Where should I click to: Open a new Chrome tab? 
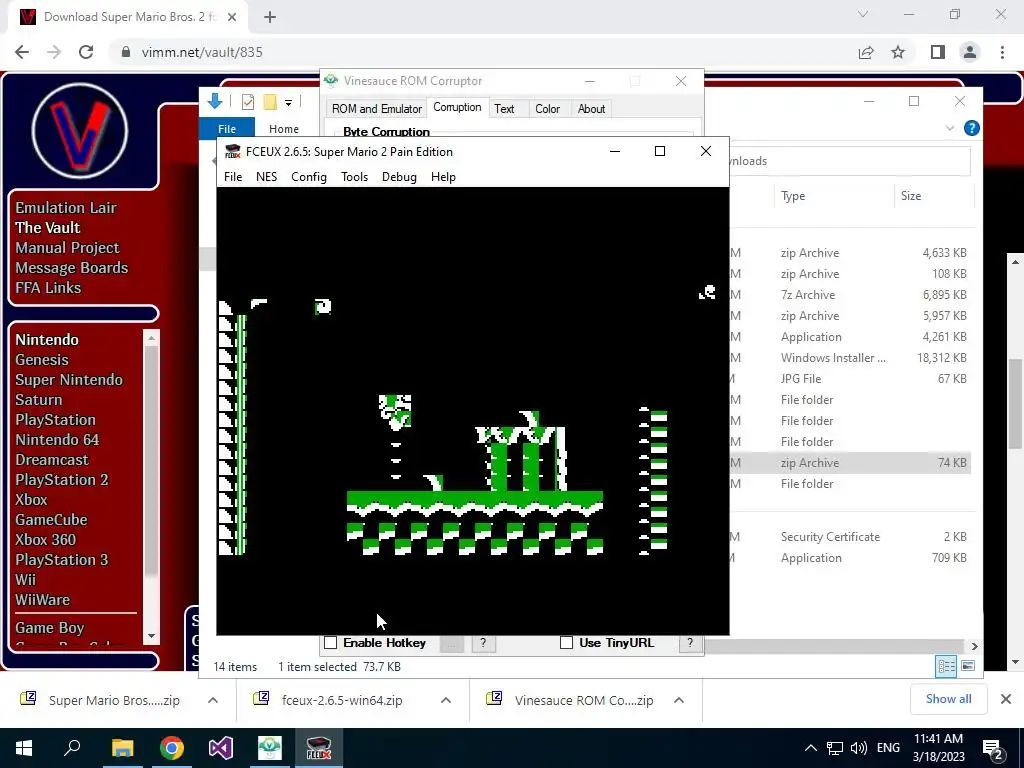coord(270,17)
